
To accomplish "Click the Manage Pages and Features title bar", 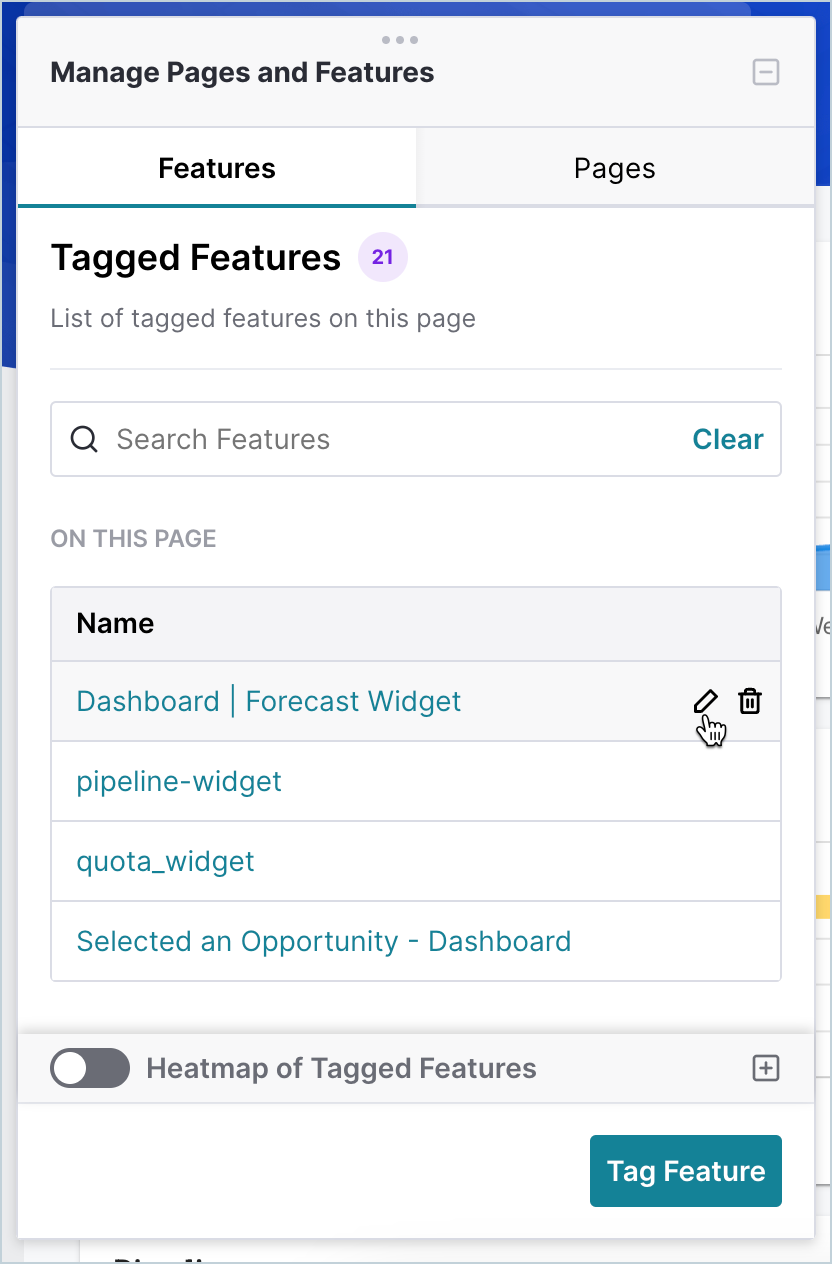I will pyautogui.click(x=242, y=73).
